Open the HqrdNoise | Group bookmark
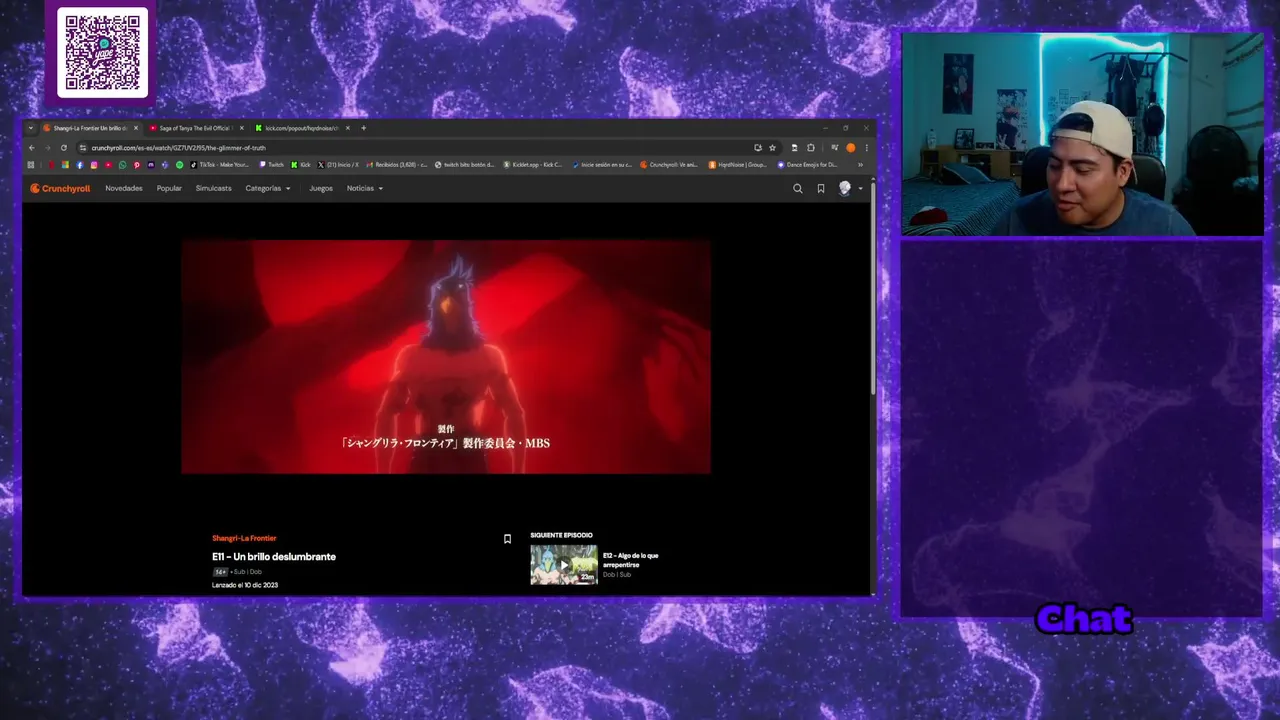Image resolution: width=1280 pixels, height=720 pixels. click(737, 165)
